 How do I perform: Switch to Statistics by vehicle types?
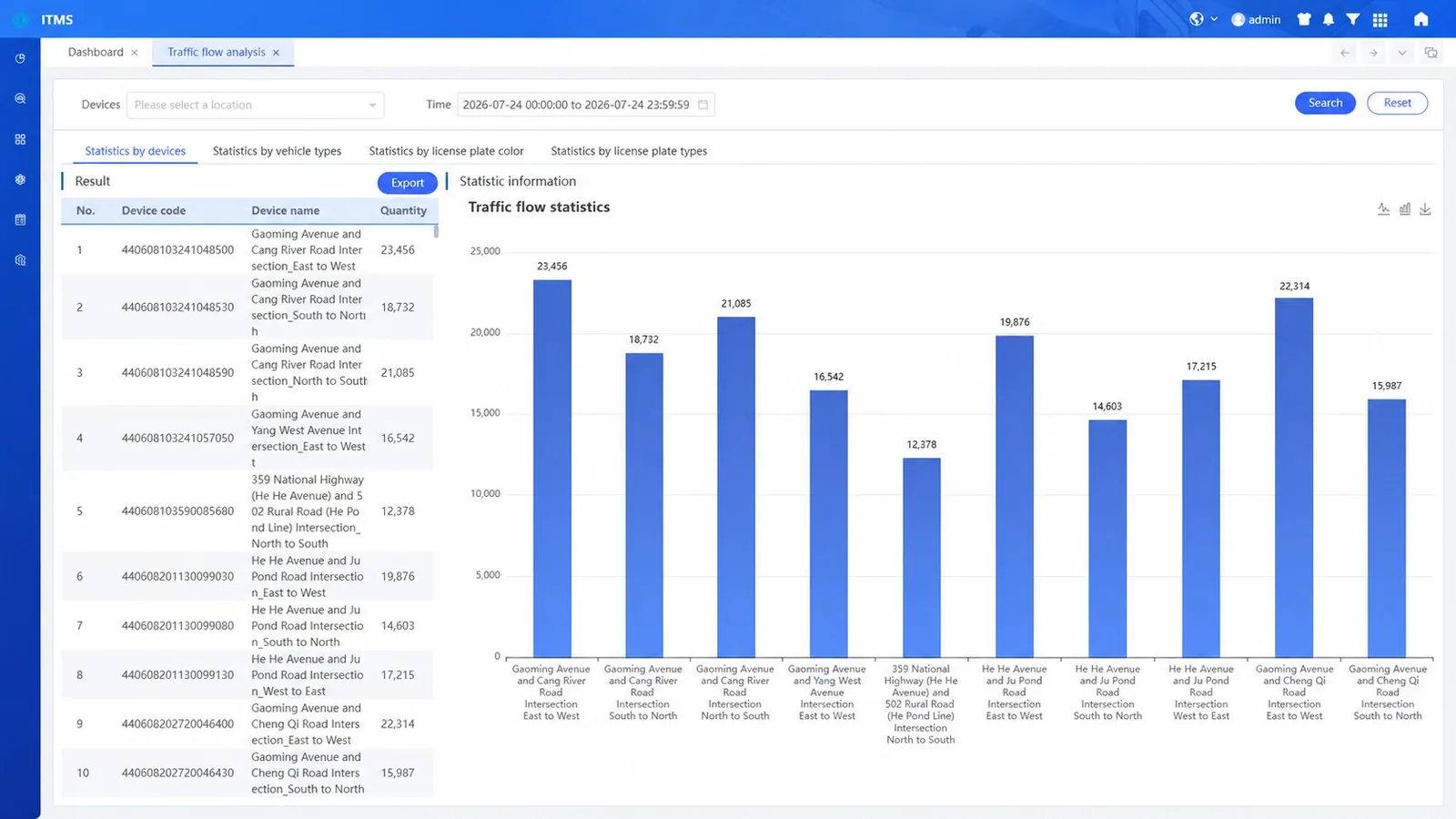point(277,151)
